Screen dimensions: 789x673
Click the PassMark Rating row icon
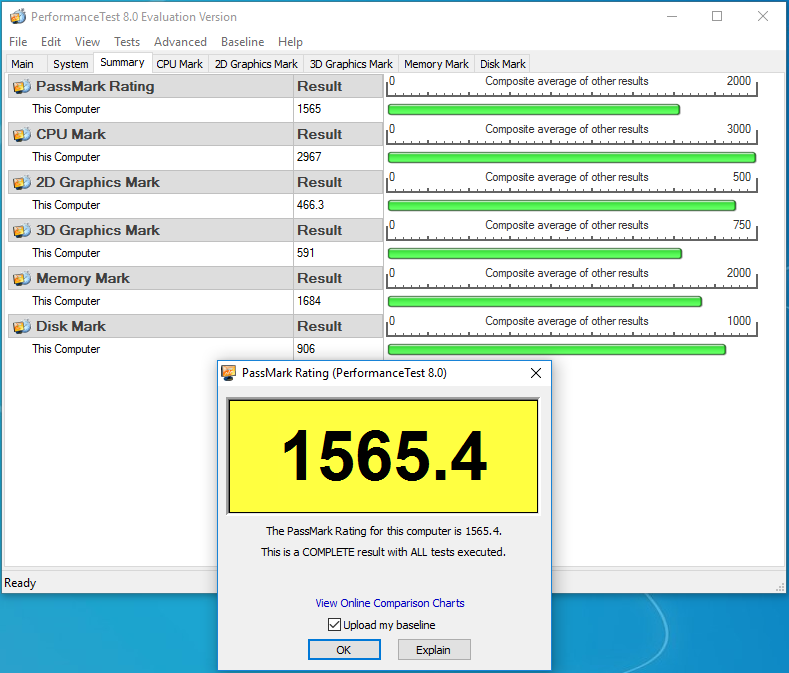click(x=22, y=87)
